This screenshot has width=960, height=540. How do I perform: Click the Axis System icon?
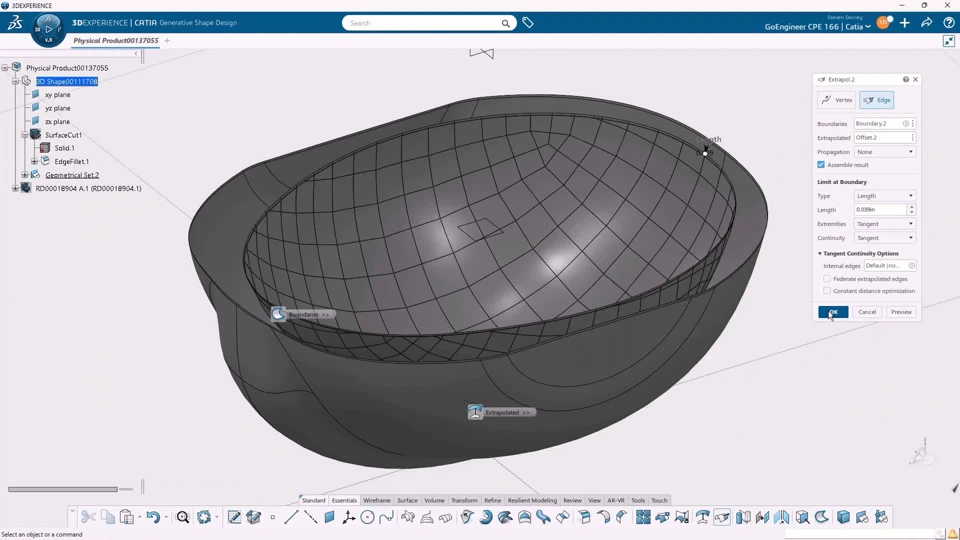(348, 517)
